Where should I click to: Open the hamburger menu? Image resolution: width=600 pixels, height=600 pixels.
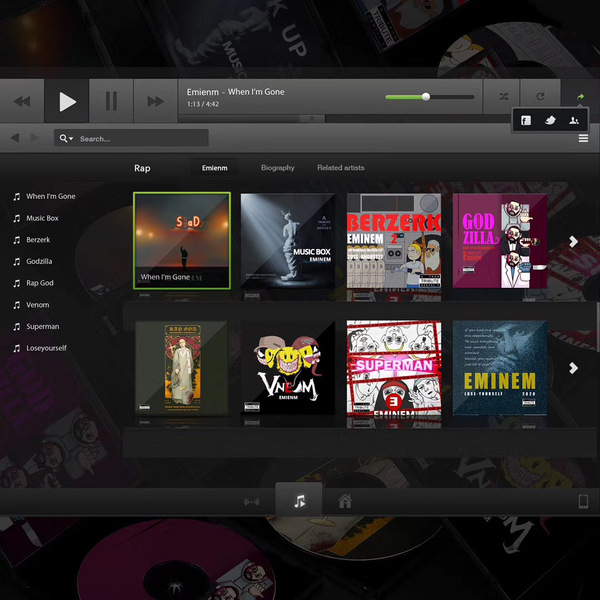583,138
